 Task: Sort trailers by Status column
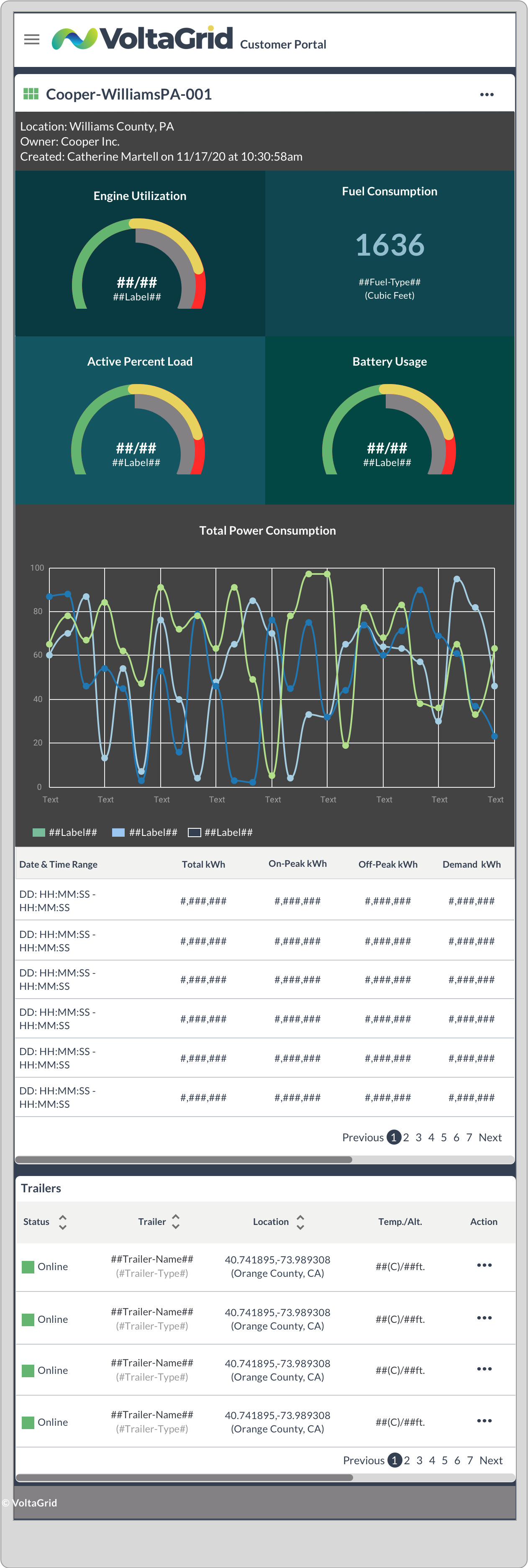point(62,1222)
